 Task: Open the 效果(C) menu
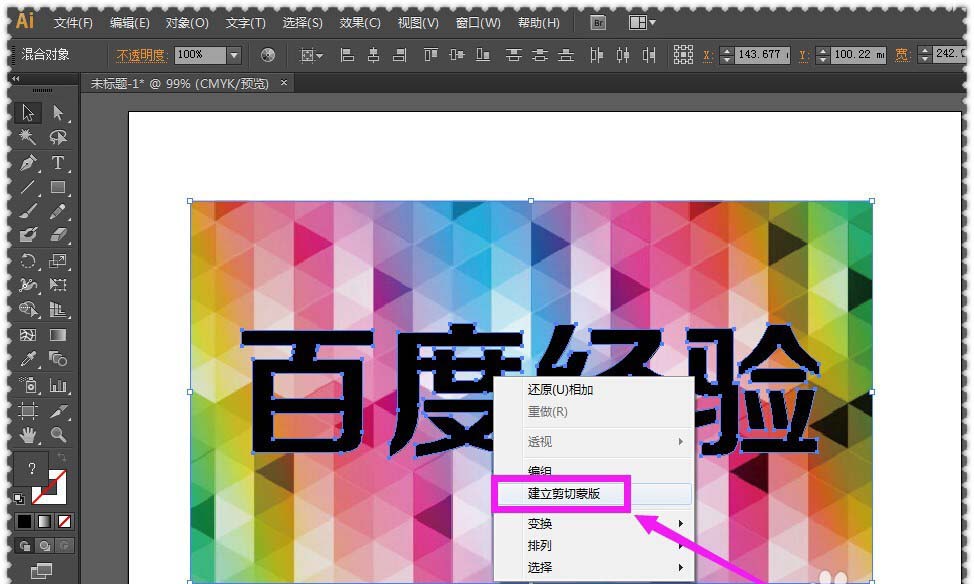[360, 23]
